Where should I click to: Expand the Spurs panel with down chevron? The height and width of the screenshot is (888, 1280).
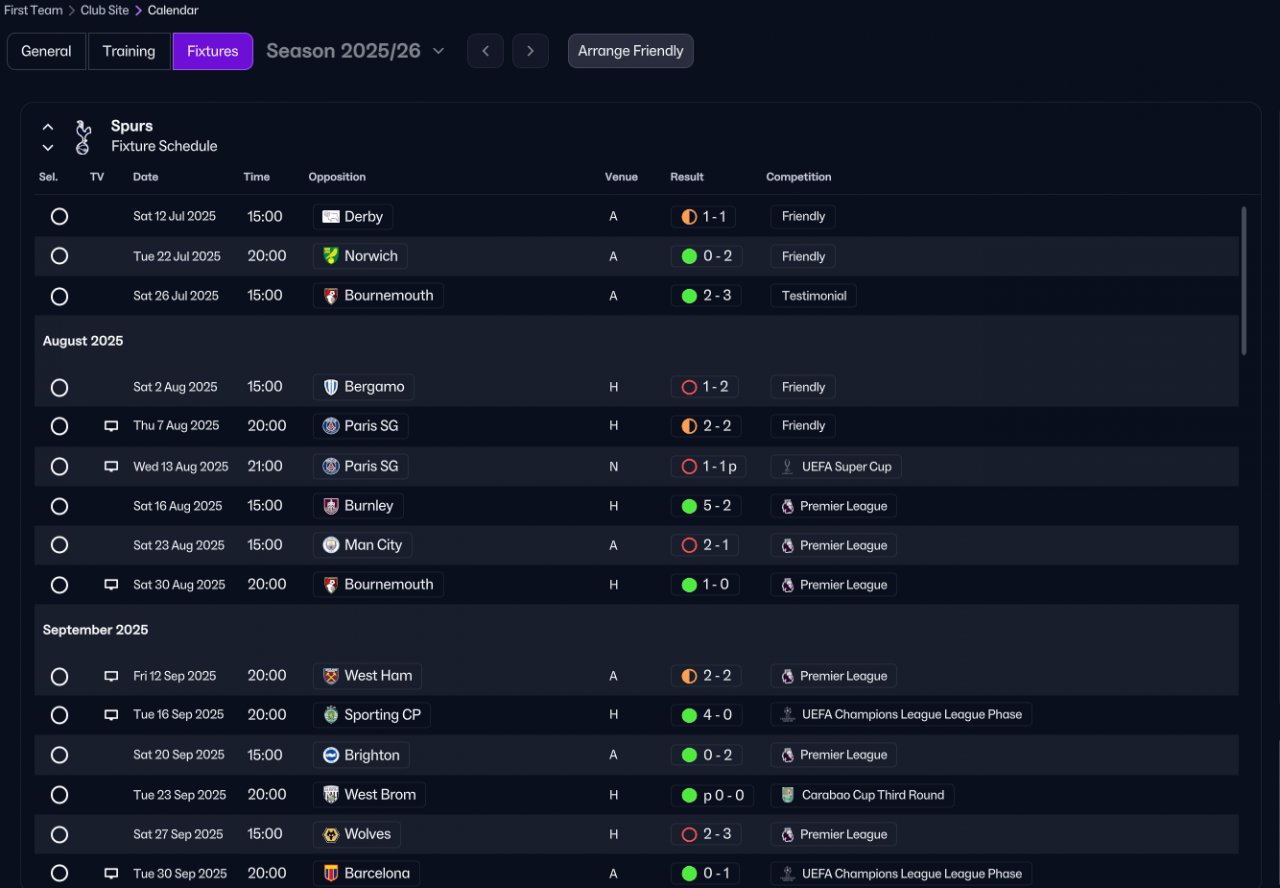tap(47, 147)
